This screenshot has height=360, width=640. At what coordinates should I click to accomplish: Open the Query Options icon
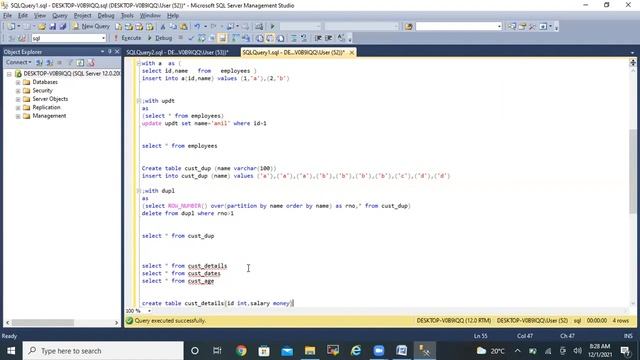coord(212,38)
